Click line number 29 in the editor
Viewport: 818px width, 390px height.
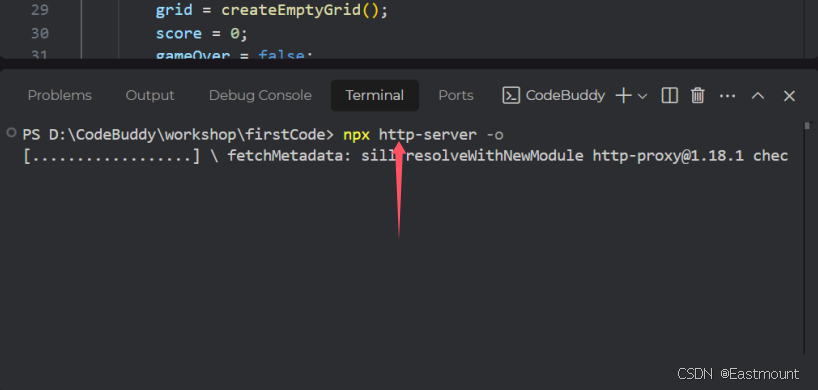click(40, 10)
